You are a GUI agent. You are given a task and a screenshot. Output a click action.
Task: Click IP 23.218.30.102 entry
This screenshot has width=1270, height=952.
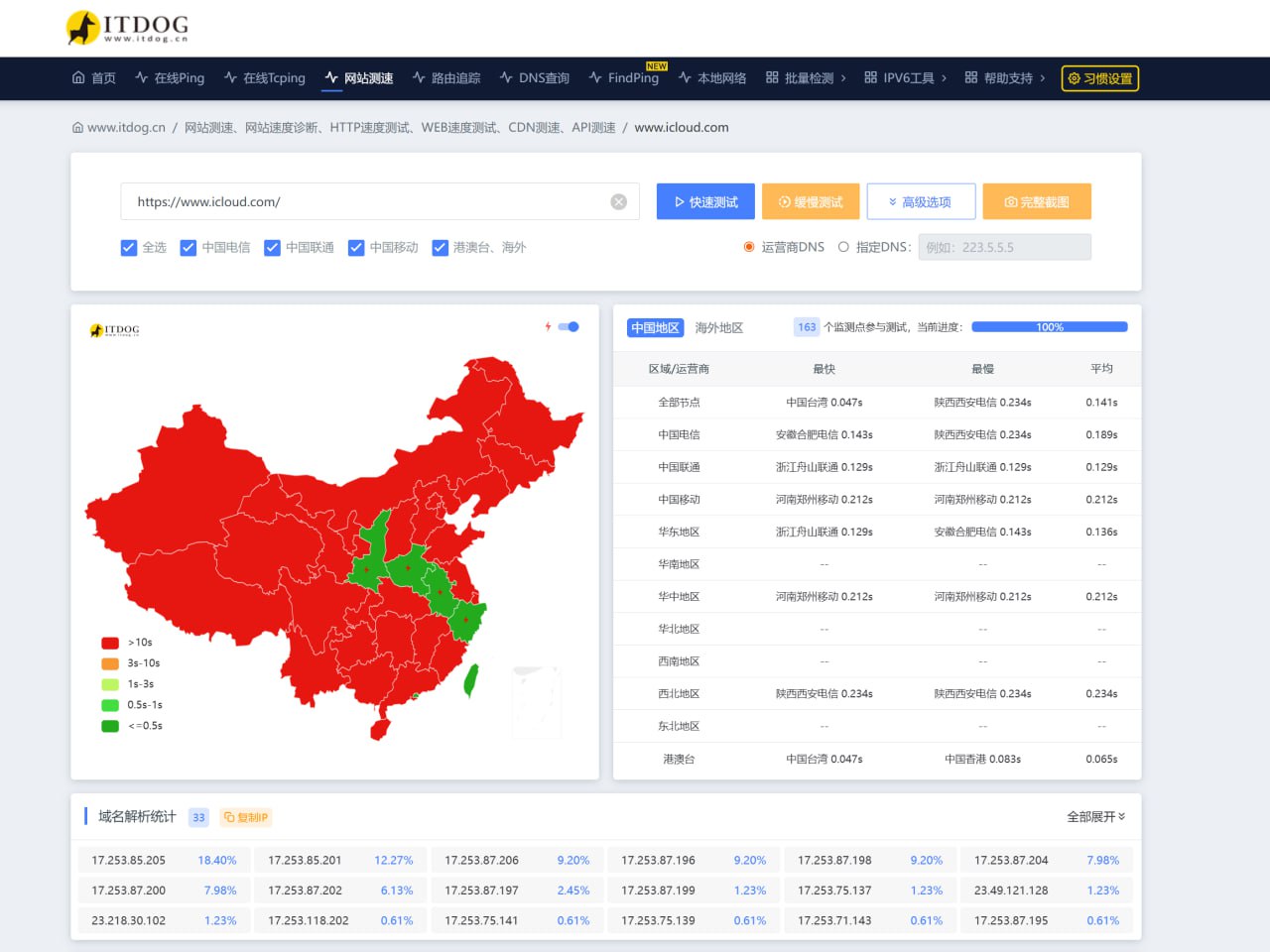point(128,920)
